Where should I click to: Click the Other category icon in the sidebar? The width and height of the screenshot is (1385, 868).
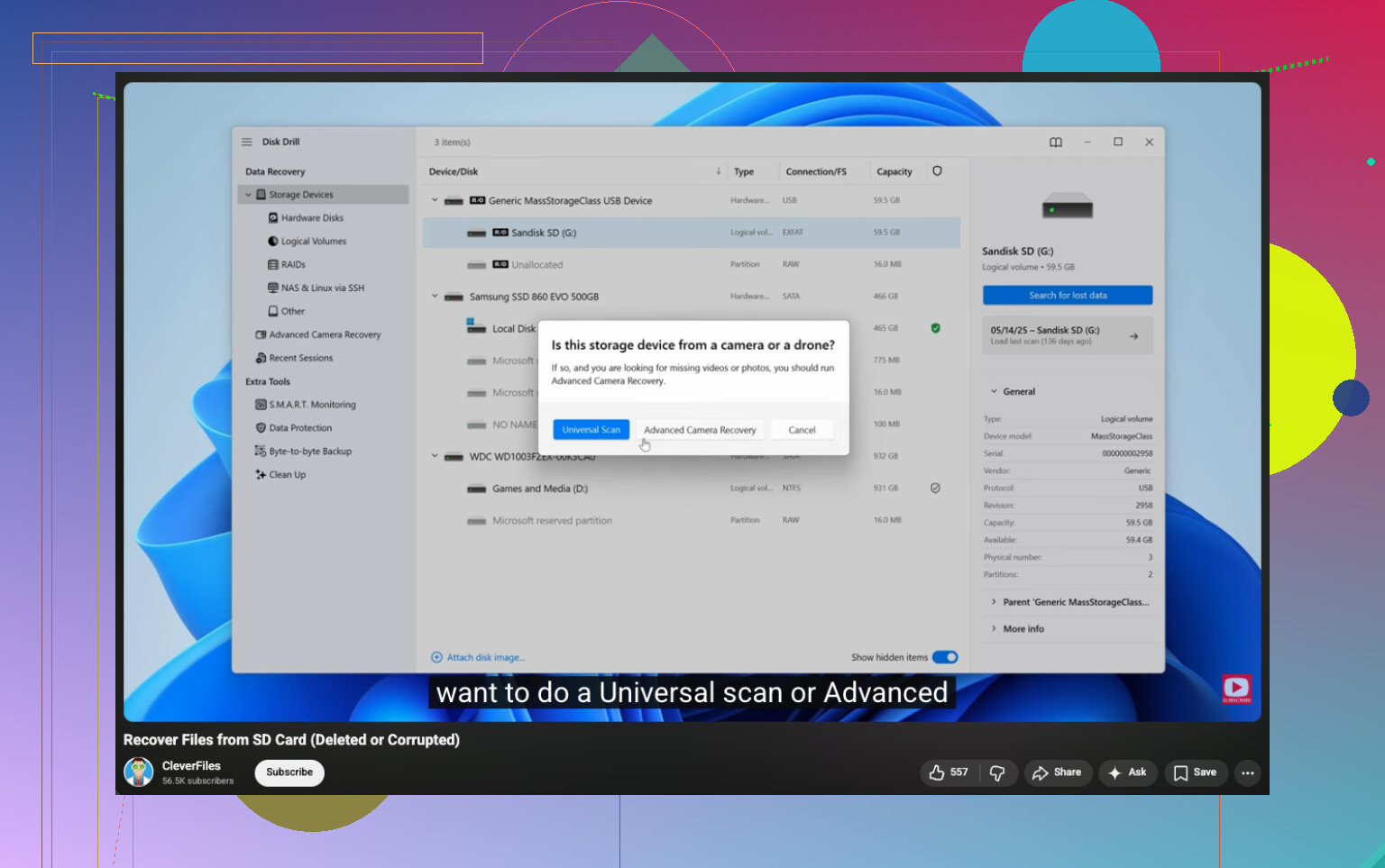[273, 312]
